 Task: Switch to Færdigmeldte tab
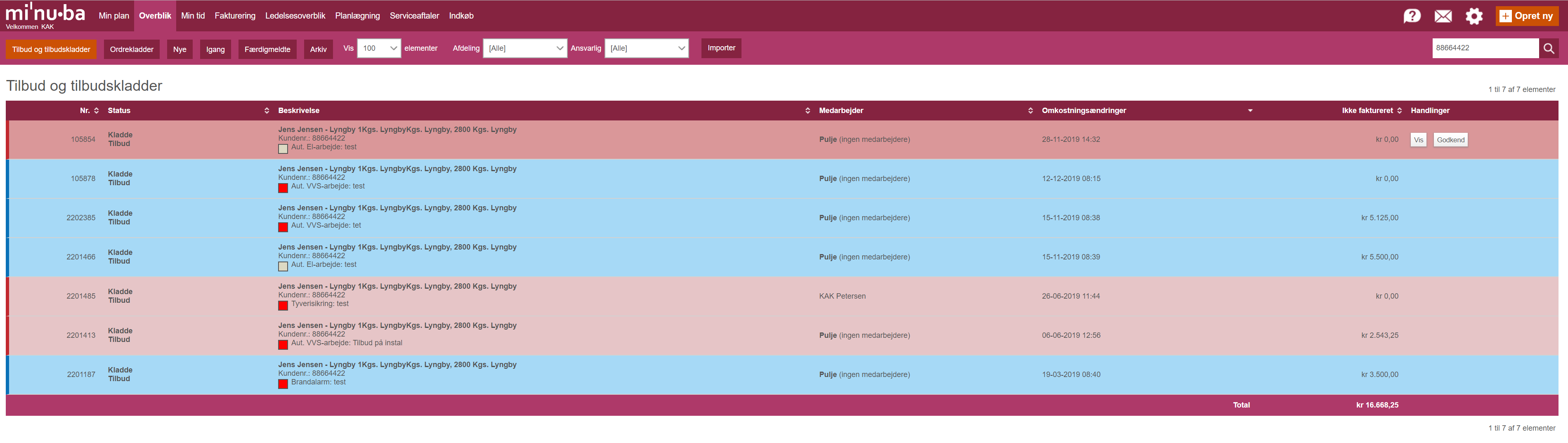tap(267, 49)
